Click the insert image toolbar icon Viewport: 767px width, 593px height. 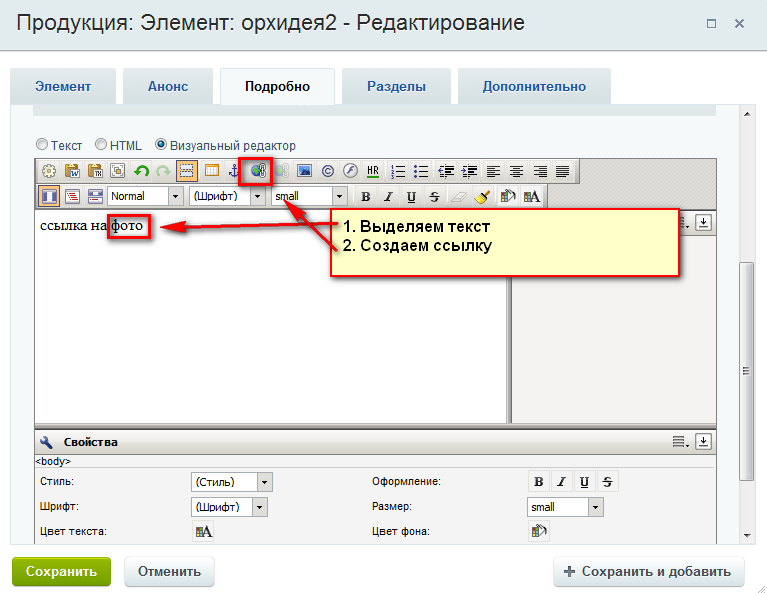[x=305, y=171]
